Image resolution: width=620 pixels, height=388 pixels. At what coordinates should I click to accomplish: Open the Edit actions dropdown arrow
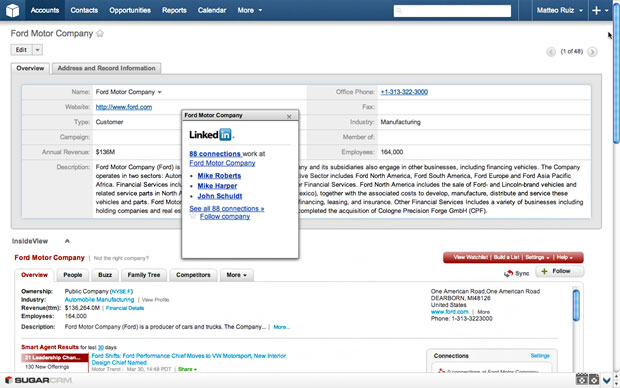pyautogui.click(x=37, y=50)
